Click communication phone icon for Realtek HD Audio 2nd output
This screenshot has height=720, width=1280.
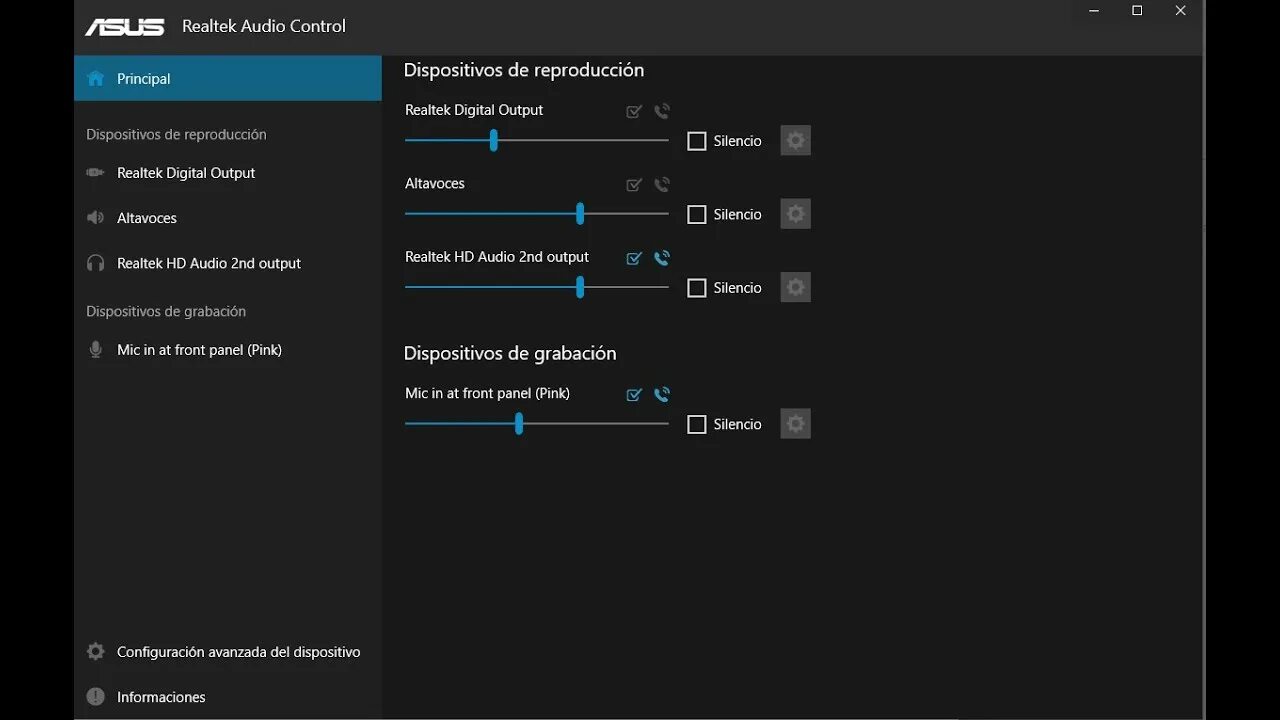(x=662, y=258)
